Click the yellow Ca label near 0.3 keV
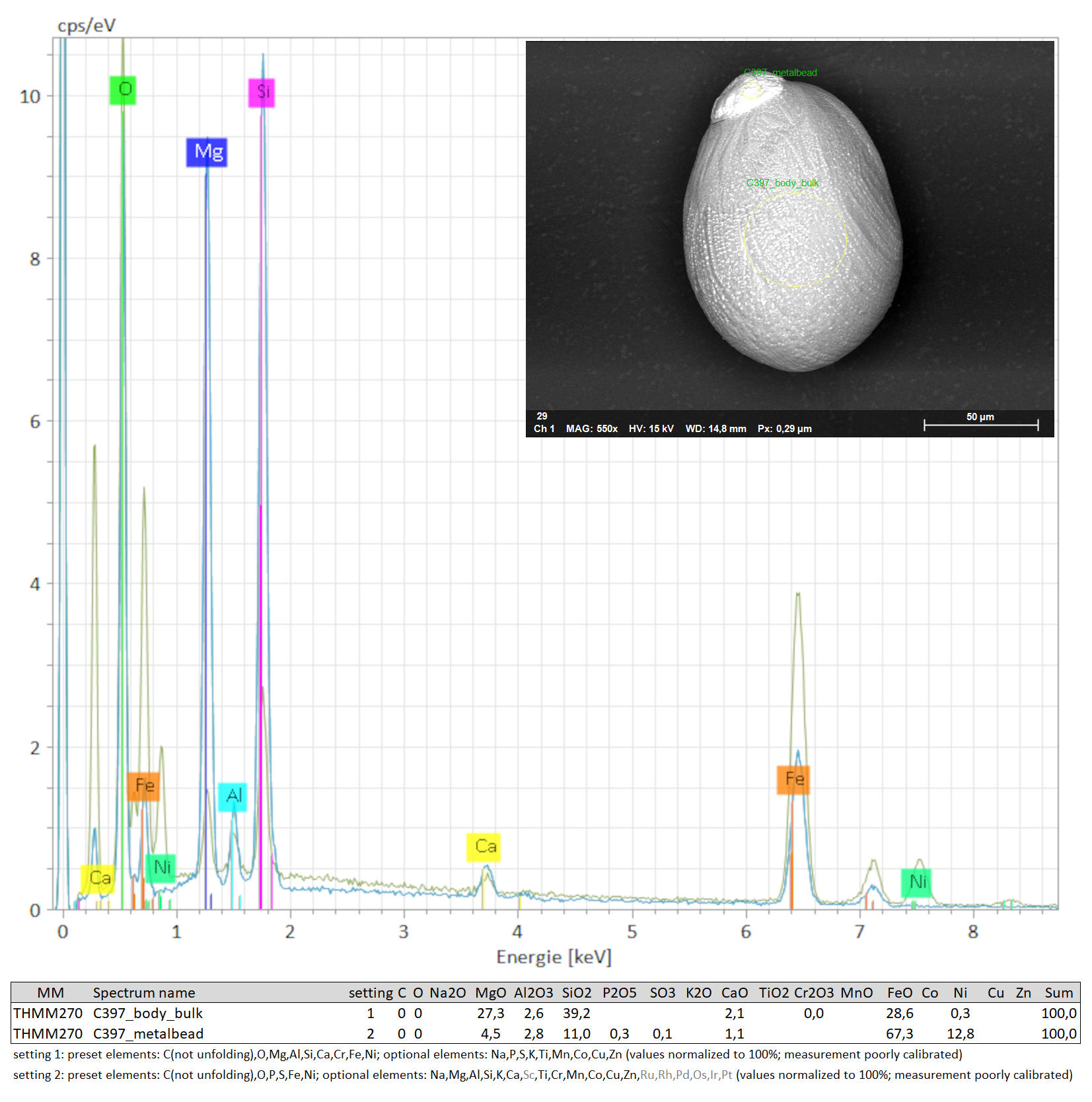 coord(98,879)
